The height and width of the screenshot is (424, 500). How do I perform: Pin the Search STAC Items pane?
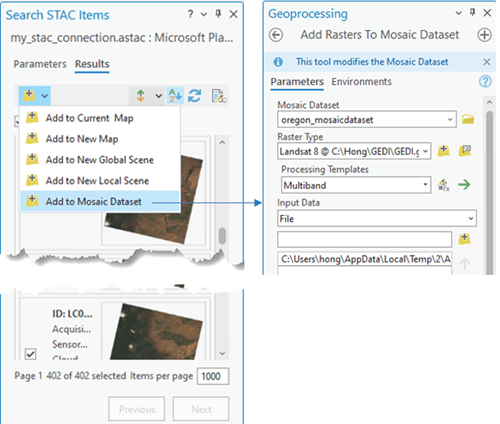click(218, 14)
